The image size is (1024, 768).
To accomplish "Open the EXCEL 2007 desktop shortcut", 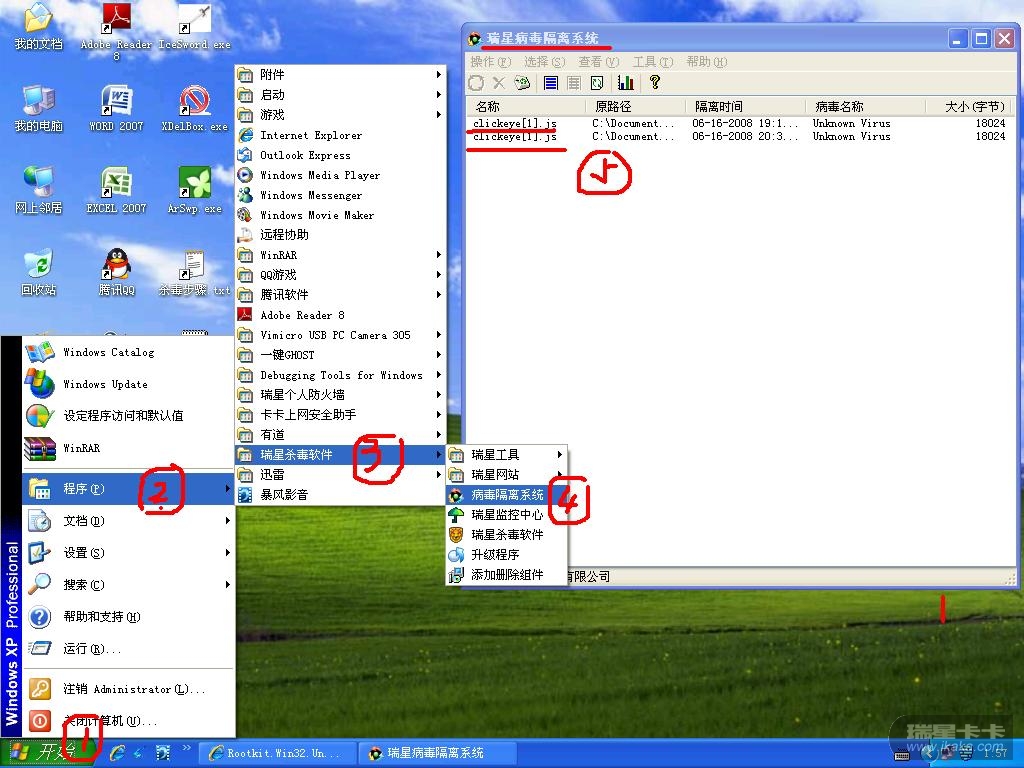I will click(x=116, y=191).
